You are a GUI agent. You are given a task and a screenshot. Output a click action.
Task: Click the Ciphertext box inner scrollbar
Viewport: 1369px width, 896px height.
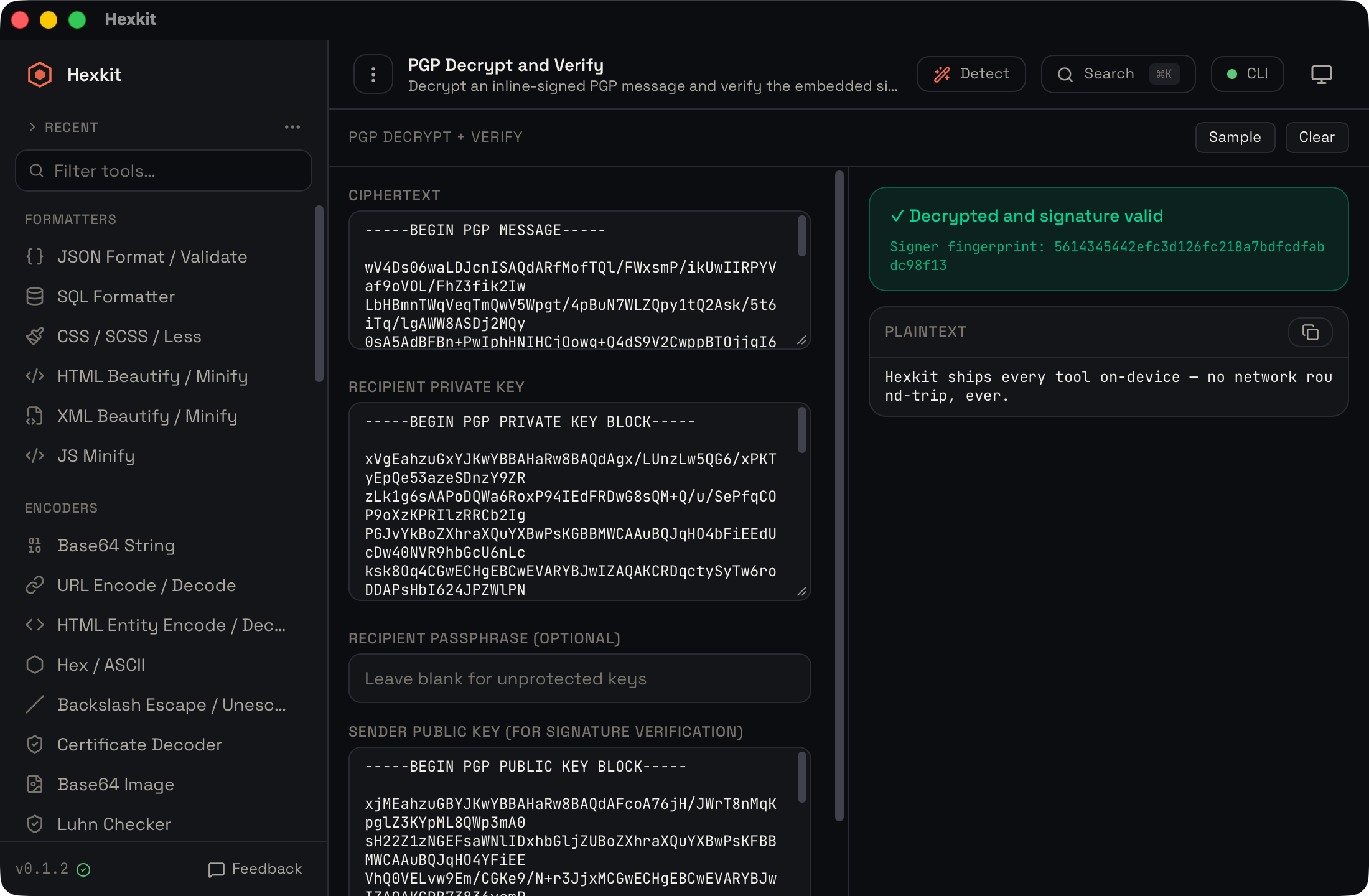tap(801, 235)
